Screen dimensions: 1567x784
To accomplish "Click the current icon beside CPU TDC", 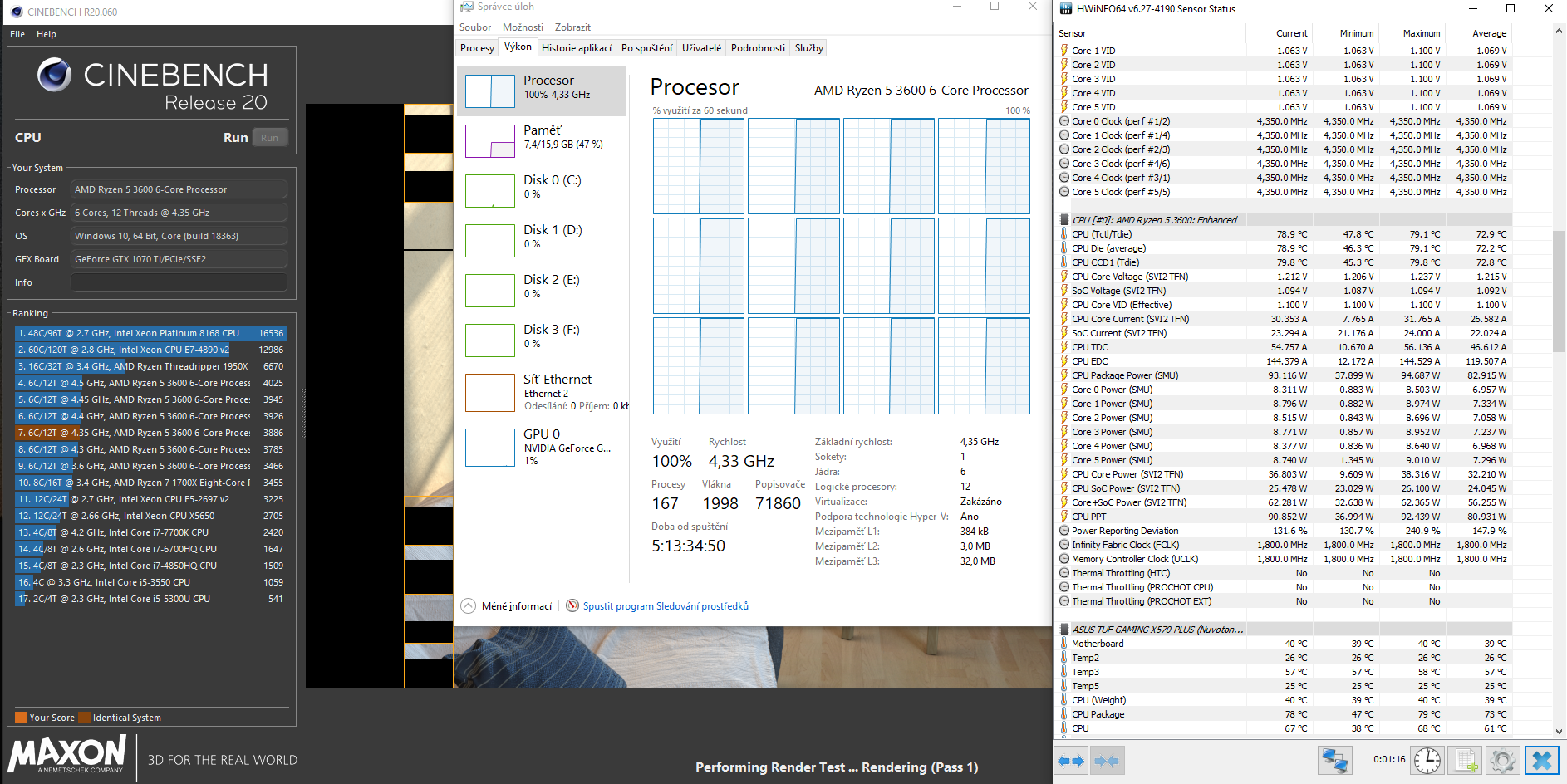I will point(1064,347).
